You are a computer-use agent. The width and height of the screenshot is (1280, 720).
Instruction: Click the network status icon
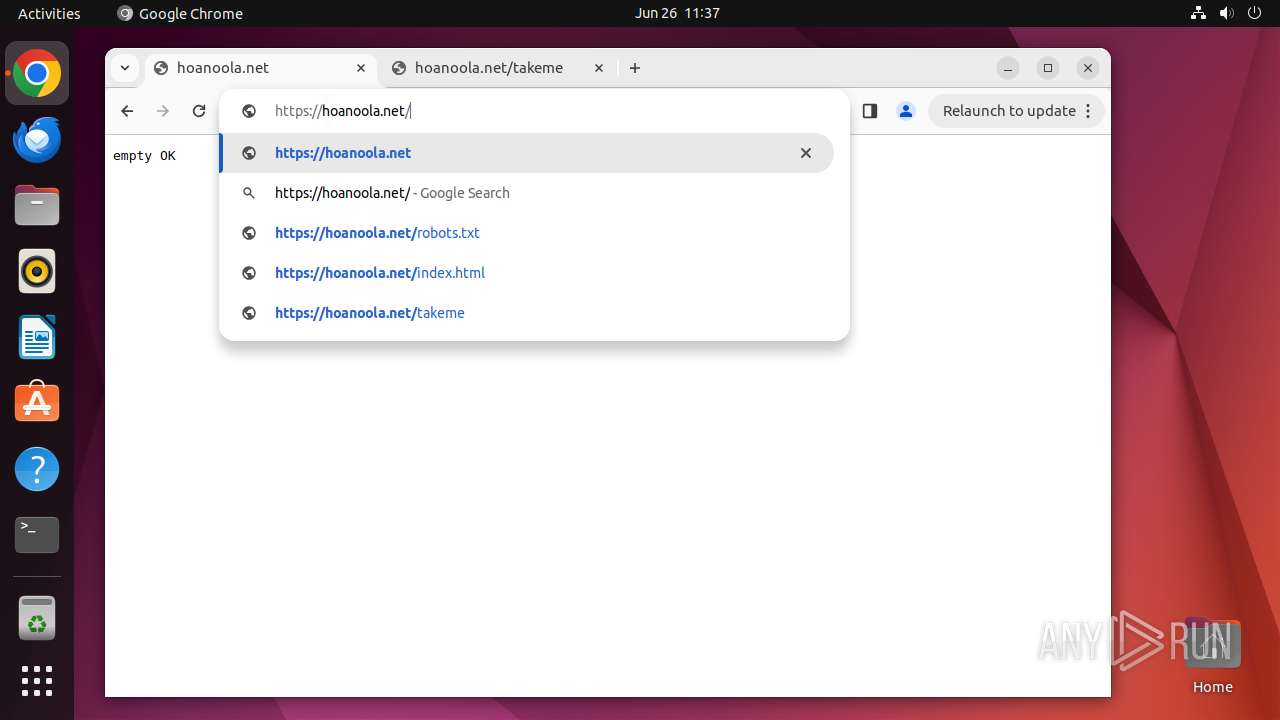pyautogui.click(x=1198, y=13)
